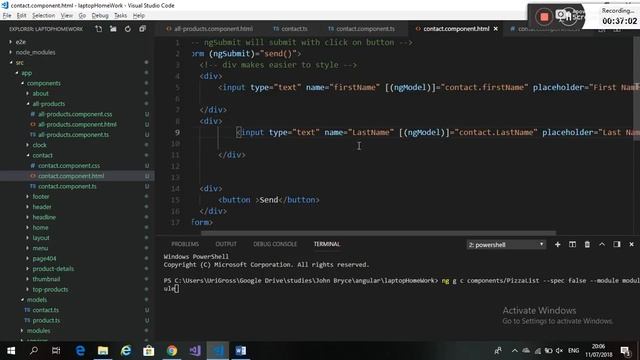Collapse all folders in Explorer
640x360 pixels.
coord(142,29)
